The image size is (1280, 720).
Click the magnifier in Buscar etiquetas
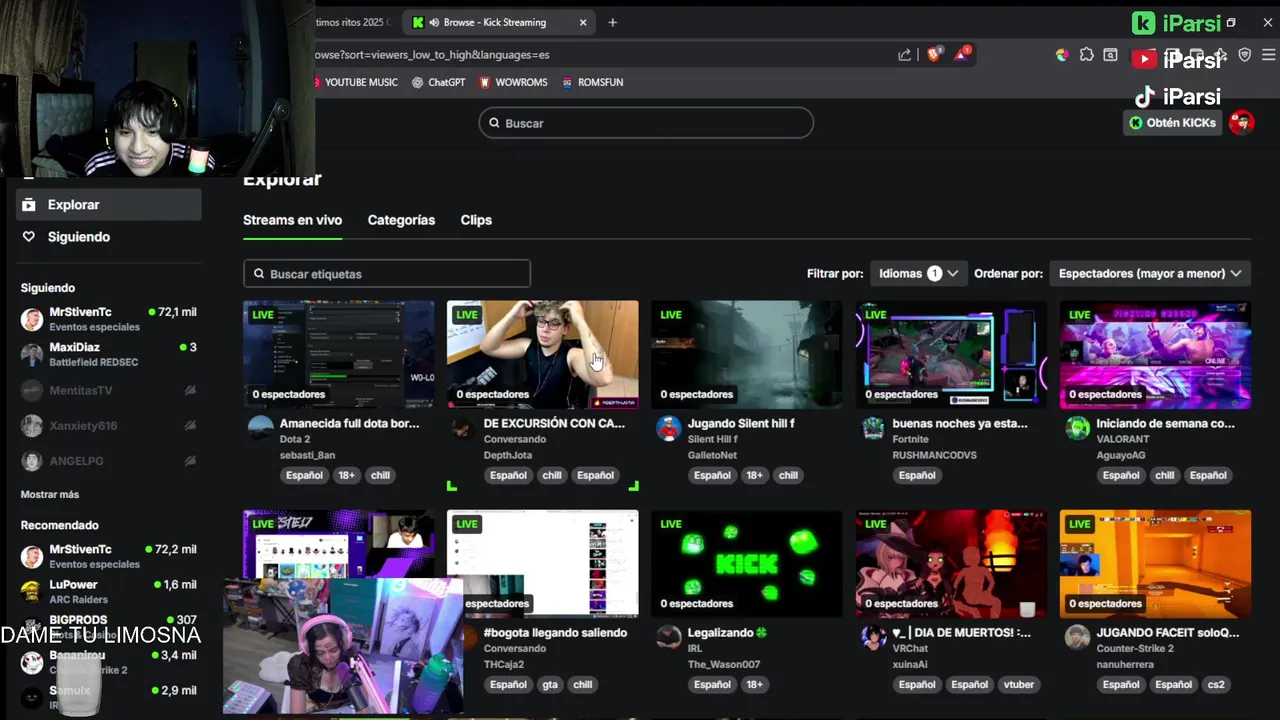[259, 274]
